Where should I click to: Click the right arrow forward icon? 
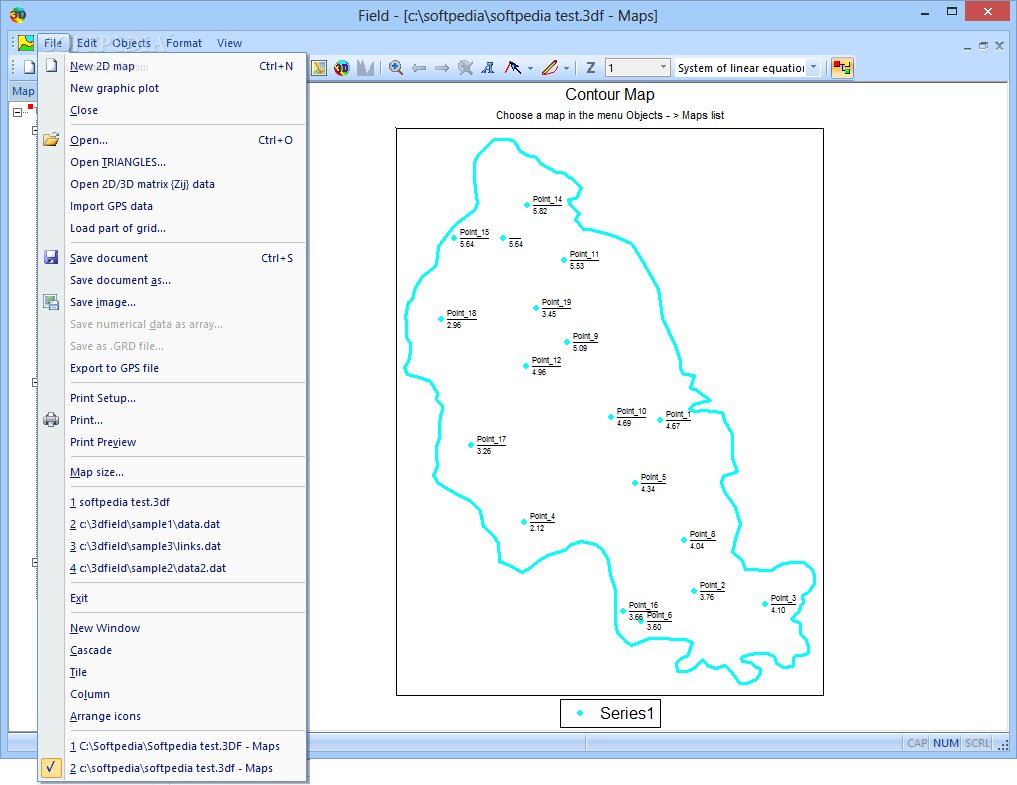pyautogui.click(x=442, y=67)
